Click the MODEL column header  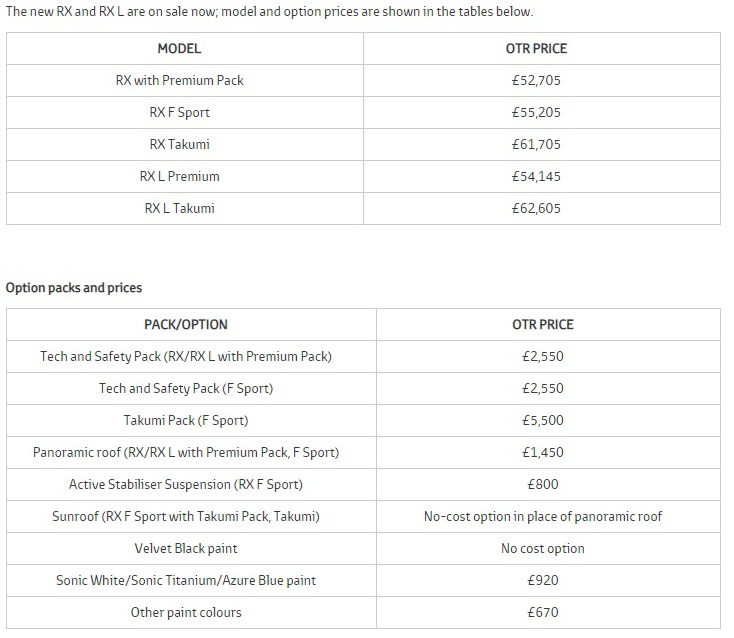[x=179, y=48]
